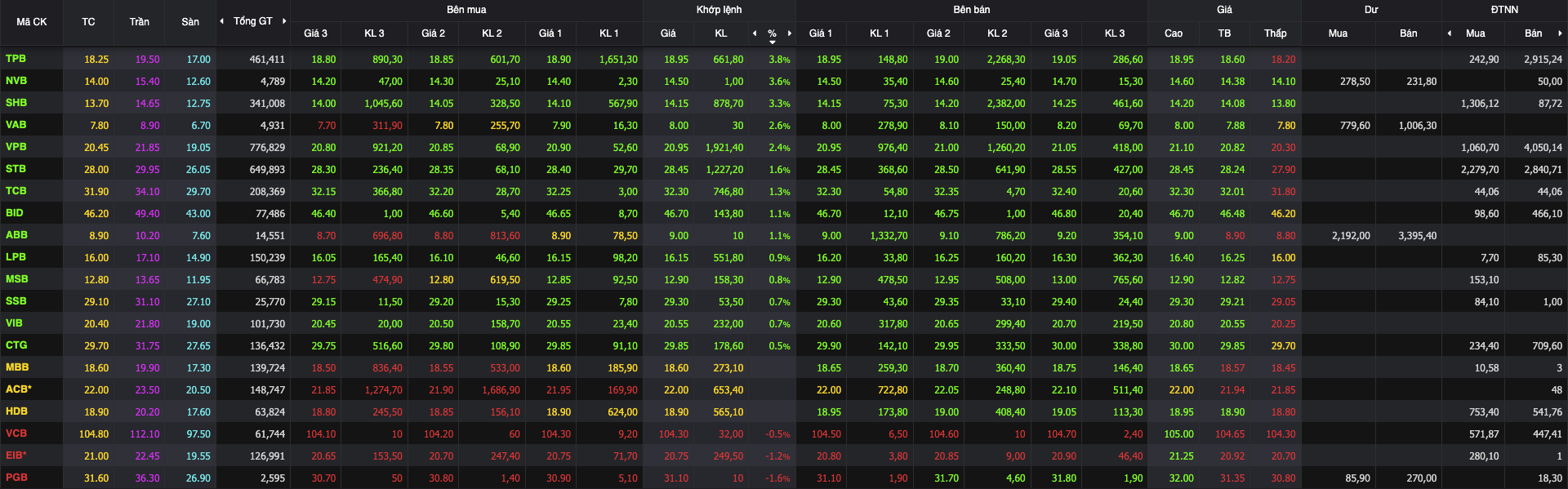Image resolution: width=1568 pixels, height=489 pixels.
Task: Click the Dư Bán column header
Action: pos(1409,33)
